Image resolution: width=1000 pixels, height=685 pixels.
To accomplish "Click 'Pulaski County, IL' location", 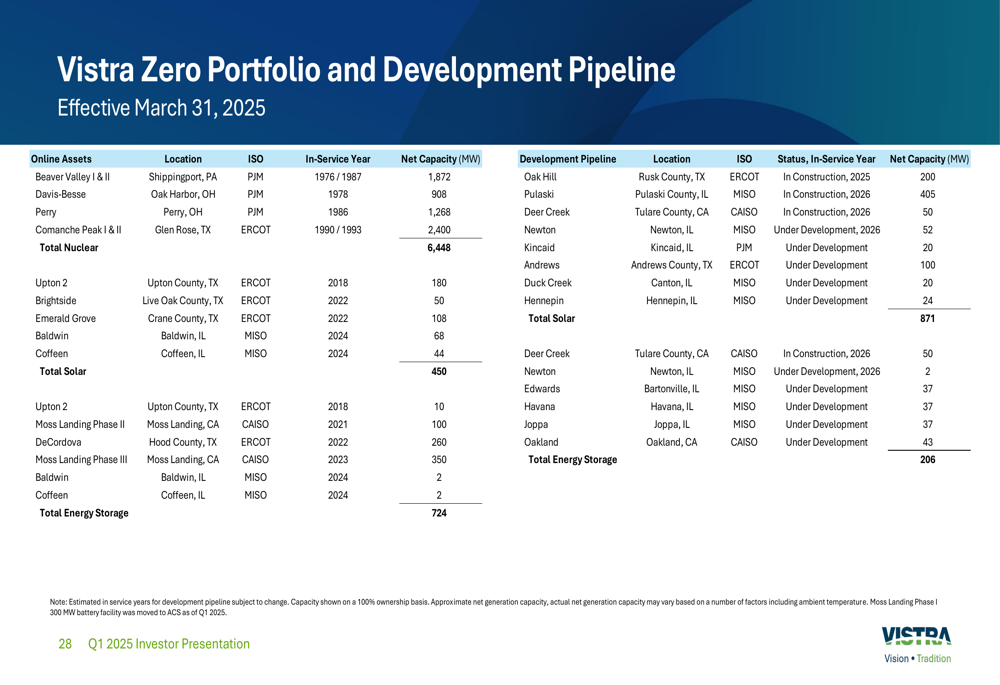I will (672, 194).
